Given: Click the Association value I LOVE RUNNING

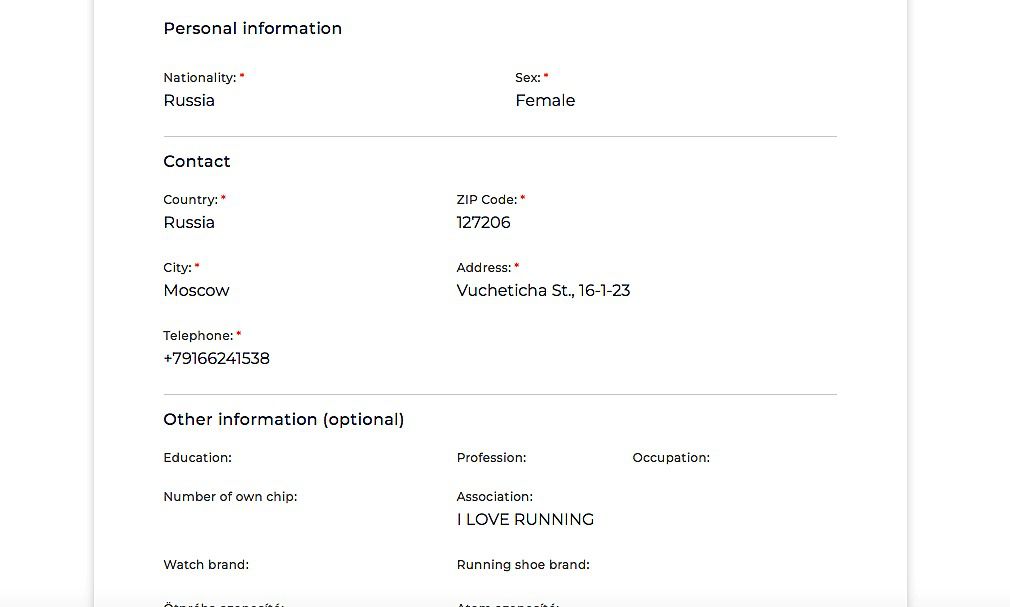Looking at the screenshot, I should [525, 519].
